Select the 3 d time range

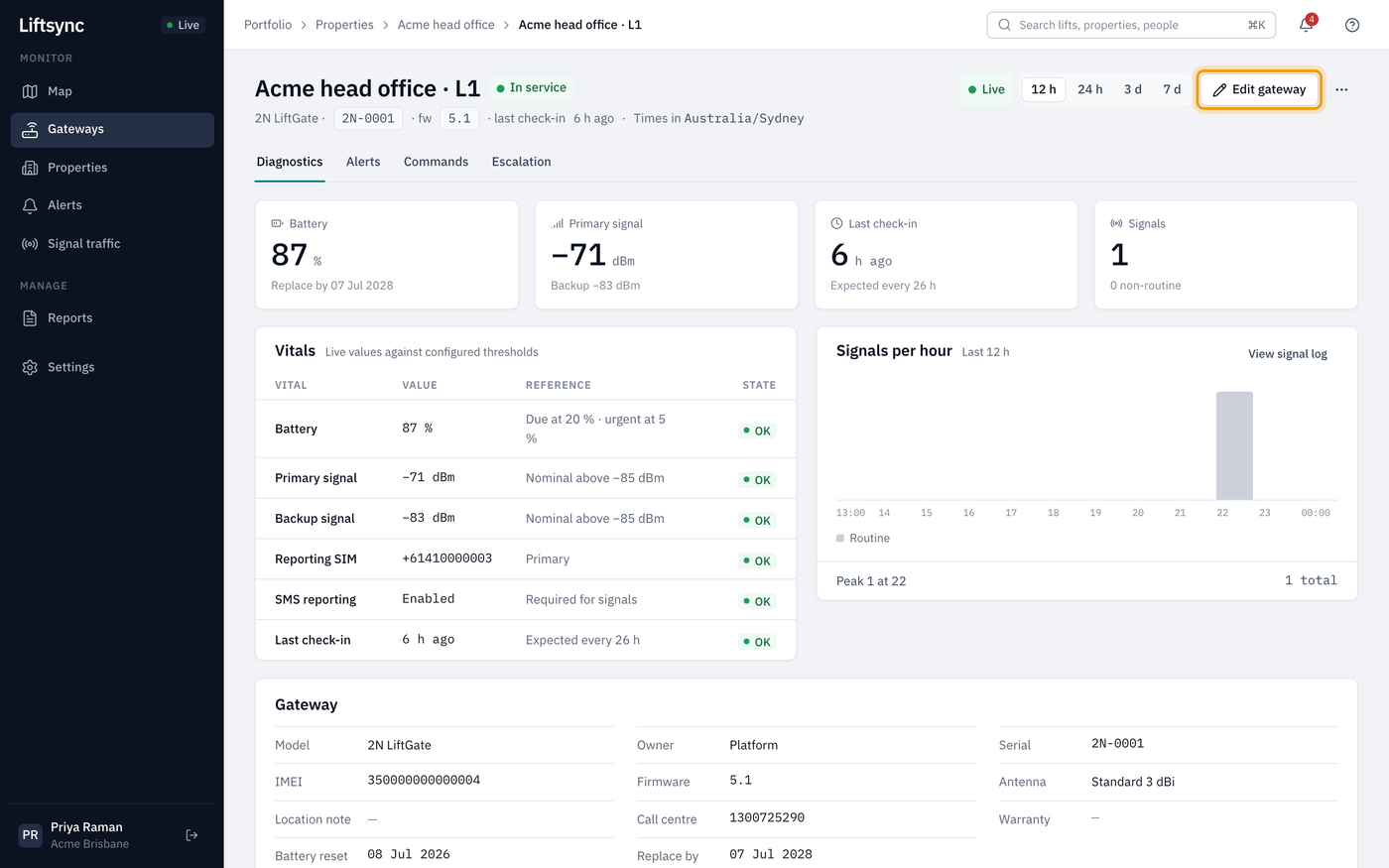(x=1133, y=89)
